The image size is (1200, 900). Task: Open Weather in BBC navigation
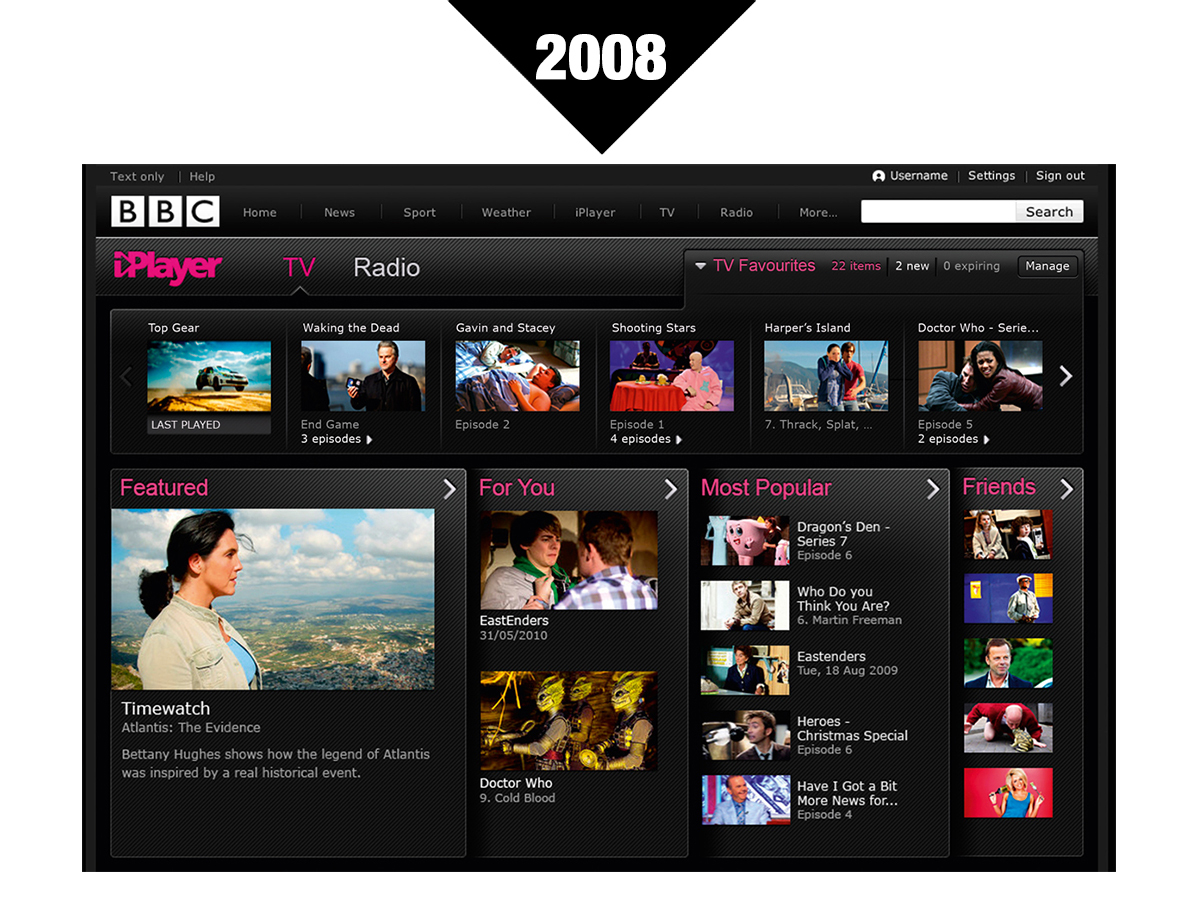tap(506, 212)
